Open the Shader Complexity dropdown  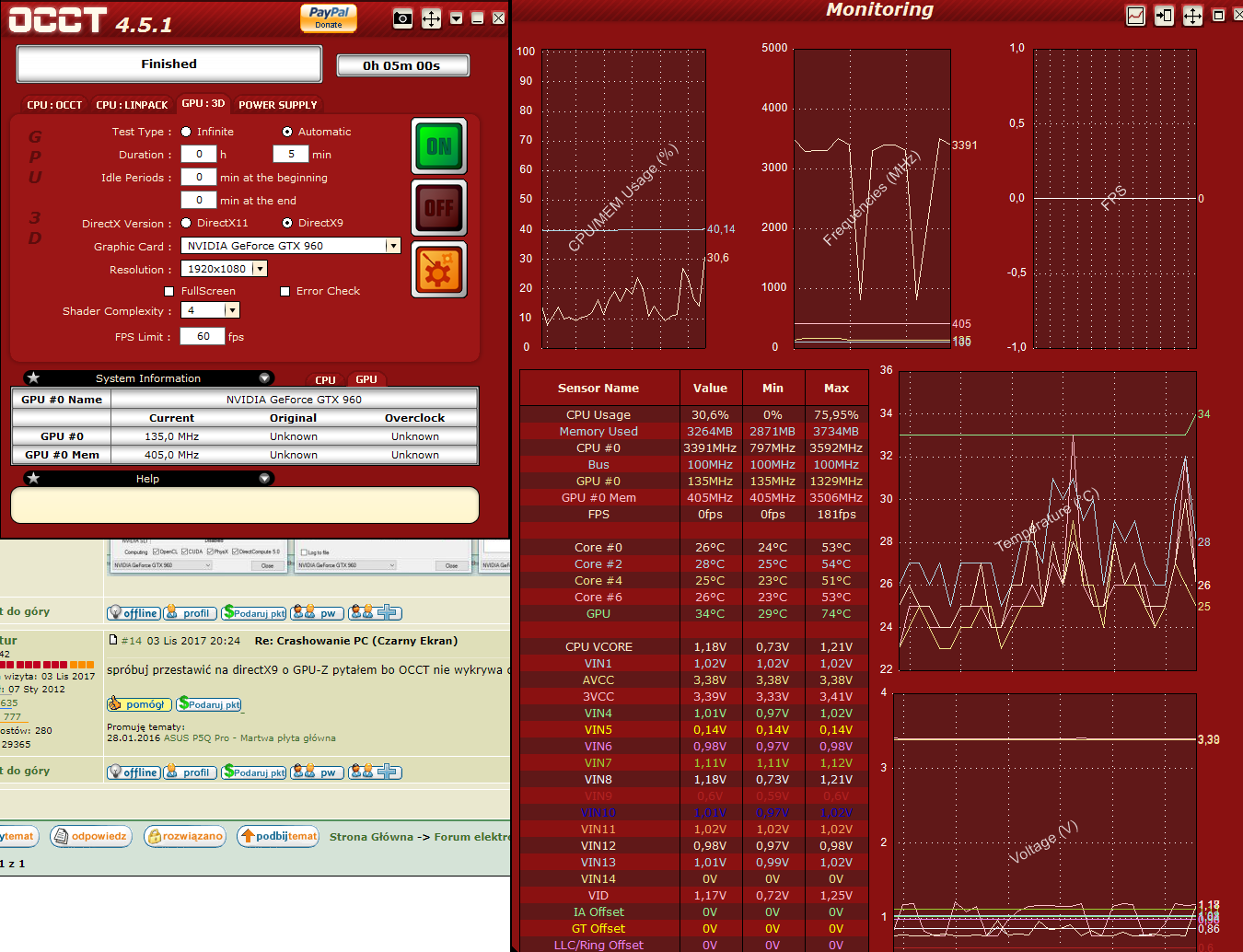click(x=232, y=310)
